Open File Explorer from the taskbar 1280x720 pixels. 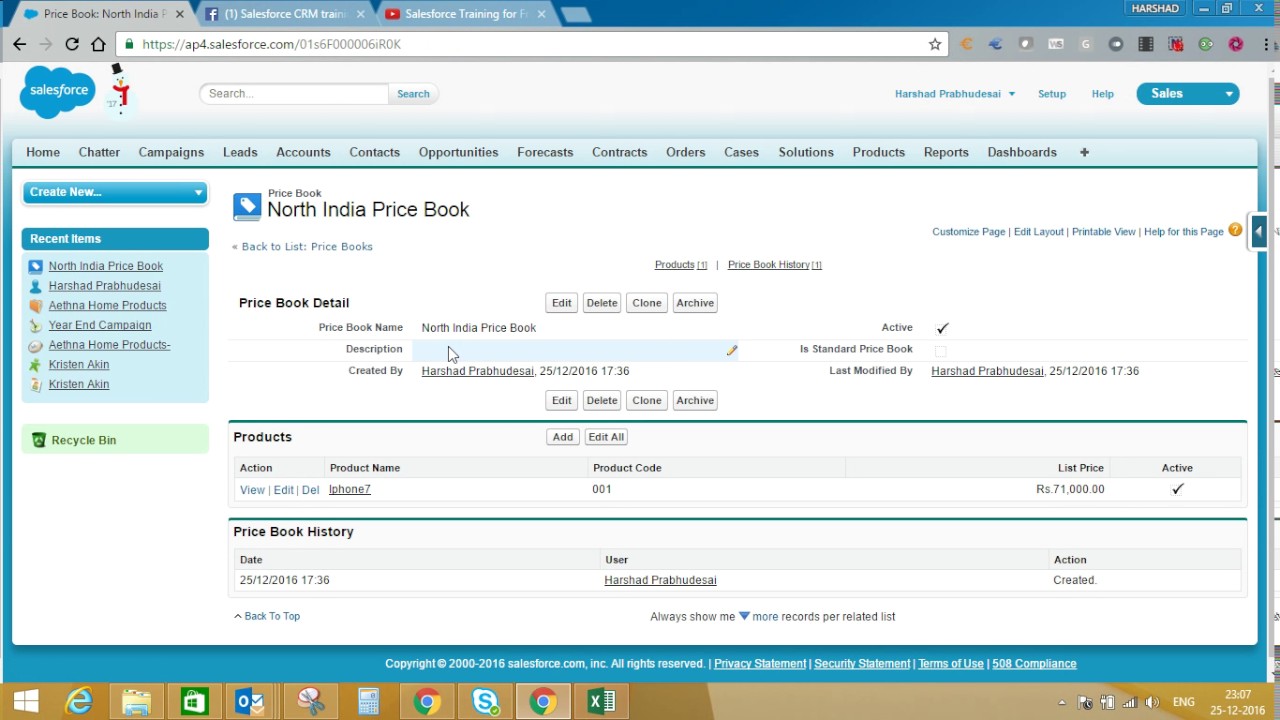coord(137,701)
